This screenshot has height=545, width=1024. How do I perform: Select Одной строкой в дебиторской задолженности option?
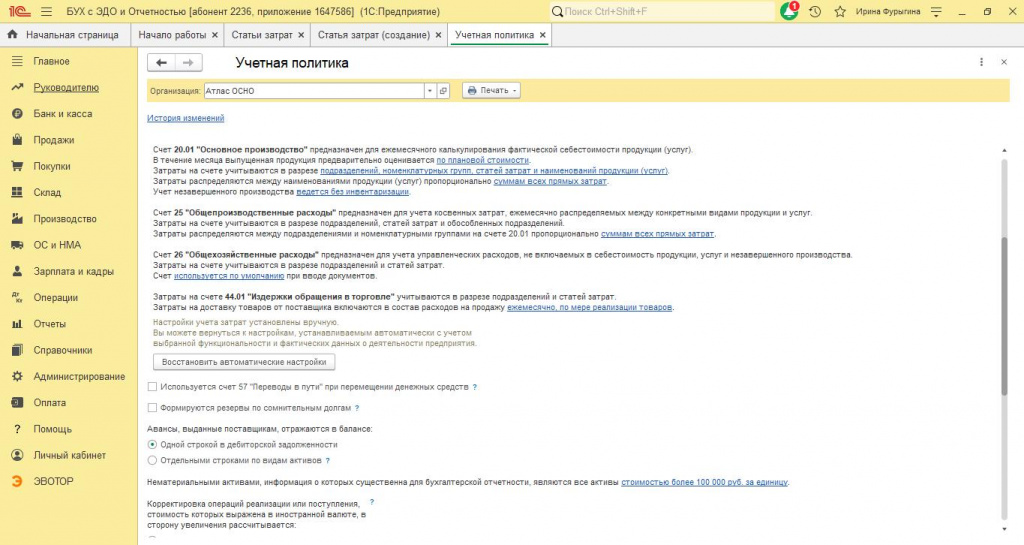[x=152, y=444]
